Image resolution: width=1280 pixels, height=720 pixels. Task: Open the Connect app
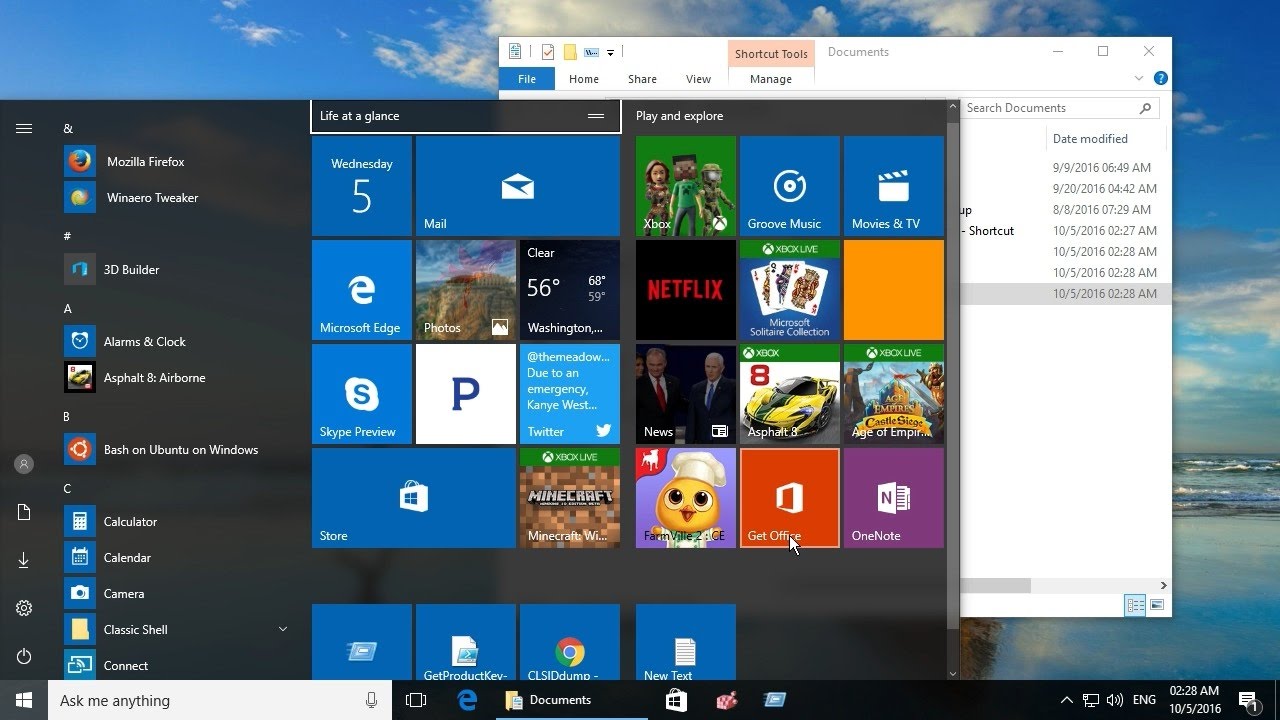pyautogui.click(x=180, y=665)
